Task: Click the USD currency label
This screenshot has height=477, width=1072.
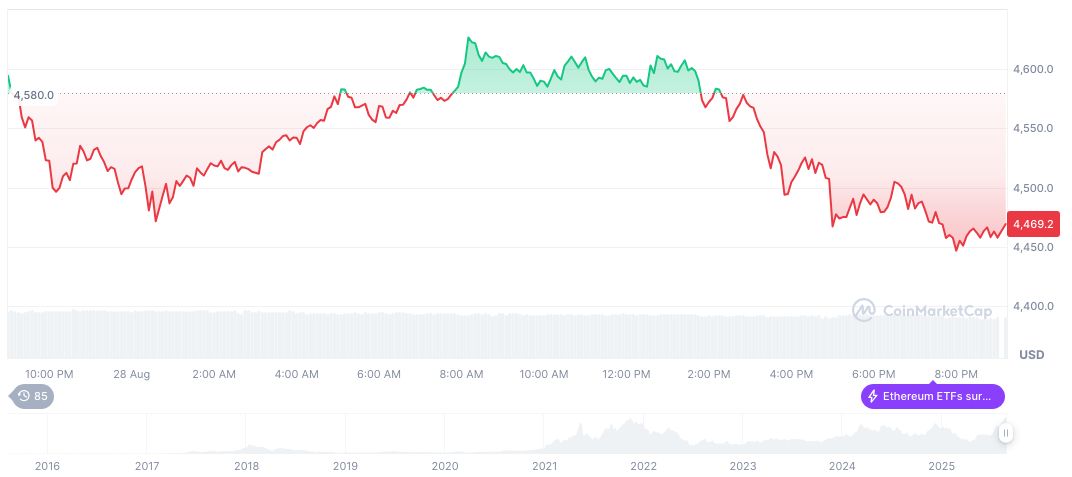Action: click(1031, 355)
